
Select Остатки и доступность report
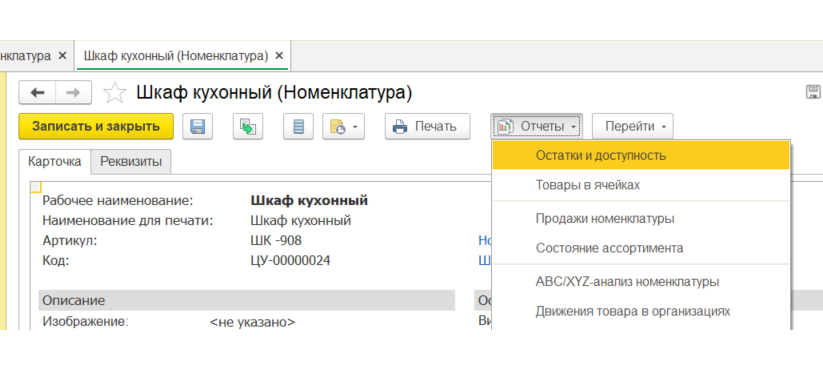tap(641, 155)
